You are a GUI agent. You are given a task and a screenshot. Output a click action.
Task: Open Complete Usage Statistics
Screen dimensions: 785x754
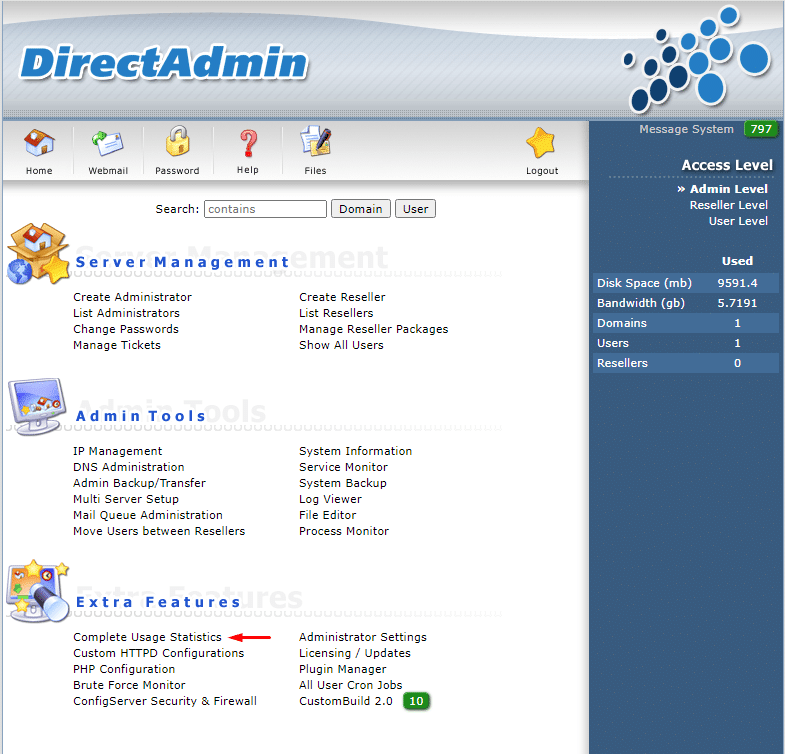click(x=147, y=637)
